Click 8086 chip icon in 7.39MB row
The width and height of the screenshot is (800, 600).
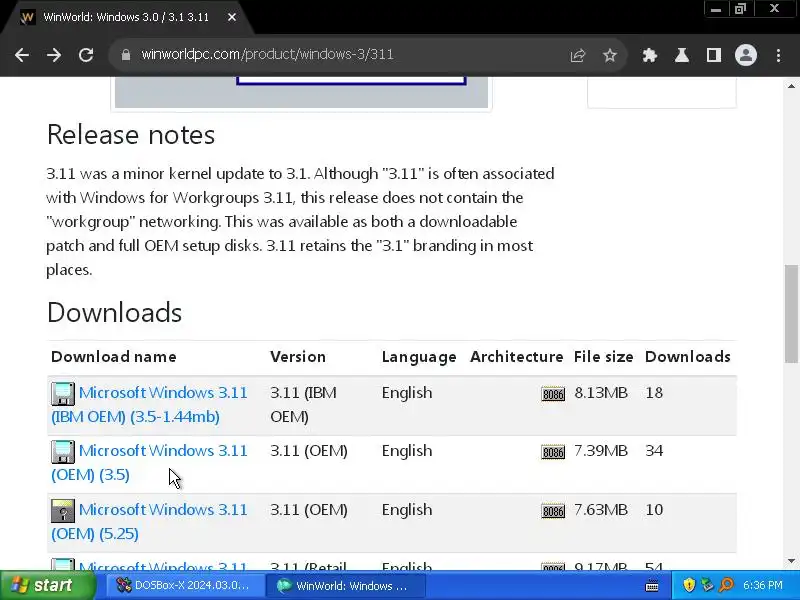coord(553,452)
